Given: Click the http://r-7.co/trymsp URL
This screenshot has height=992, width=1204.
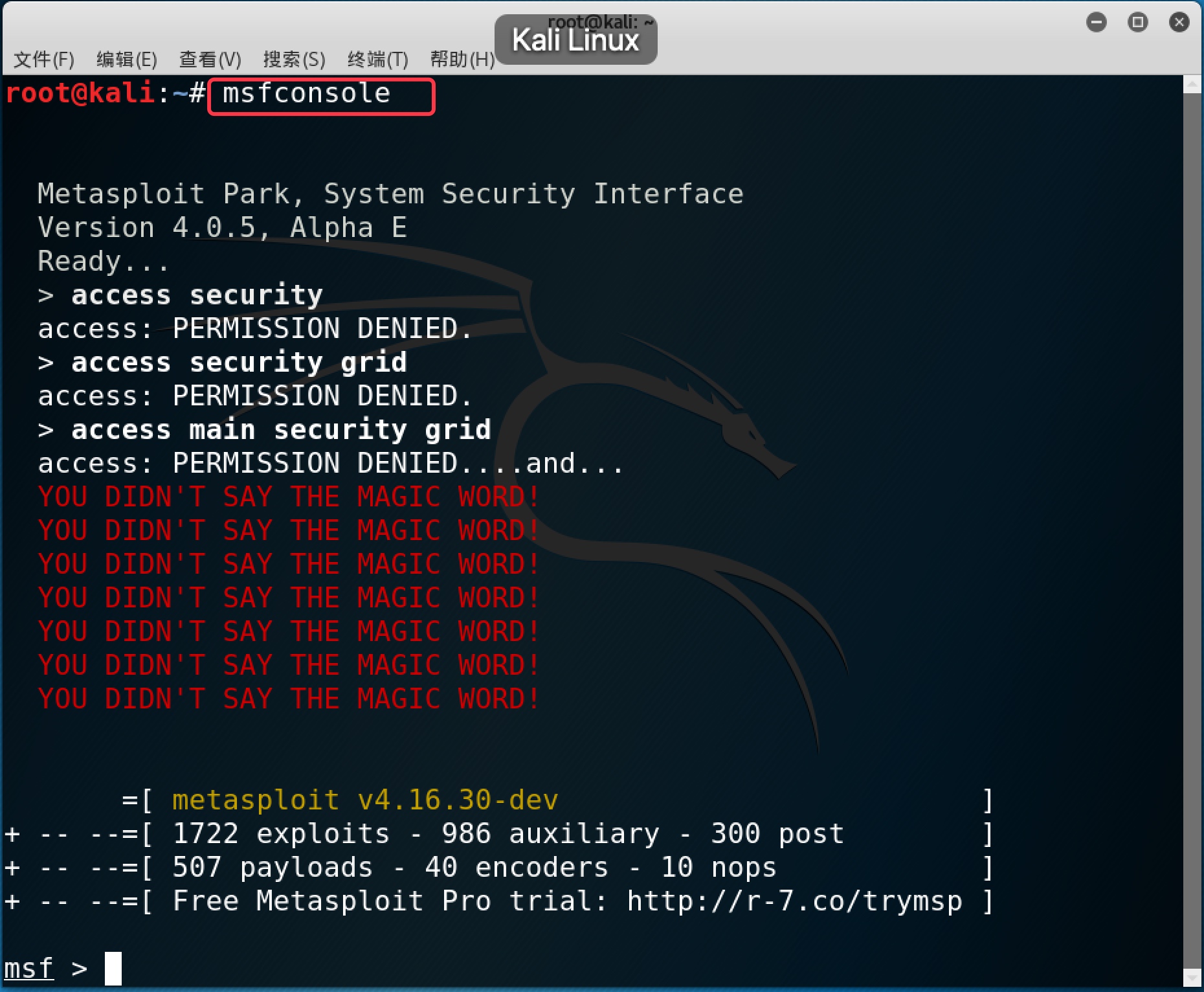Looking at the screenshot, I should tap(795, 901).
